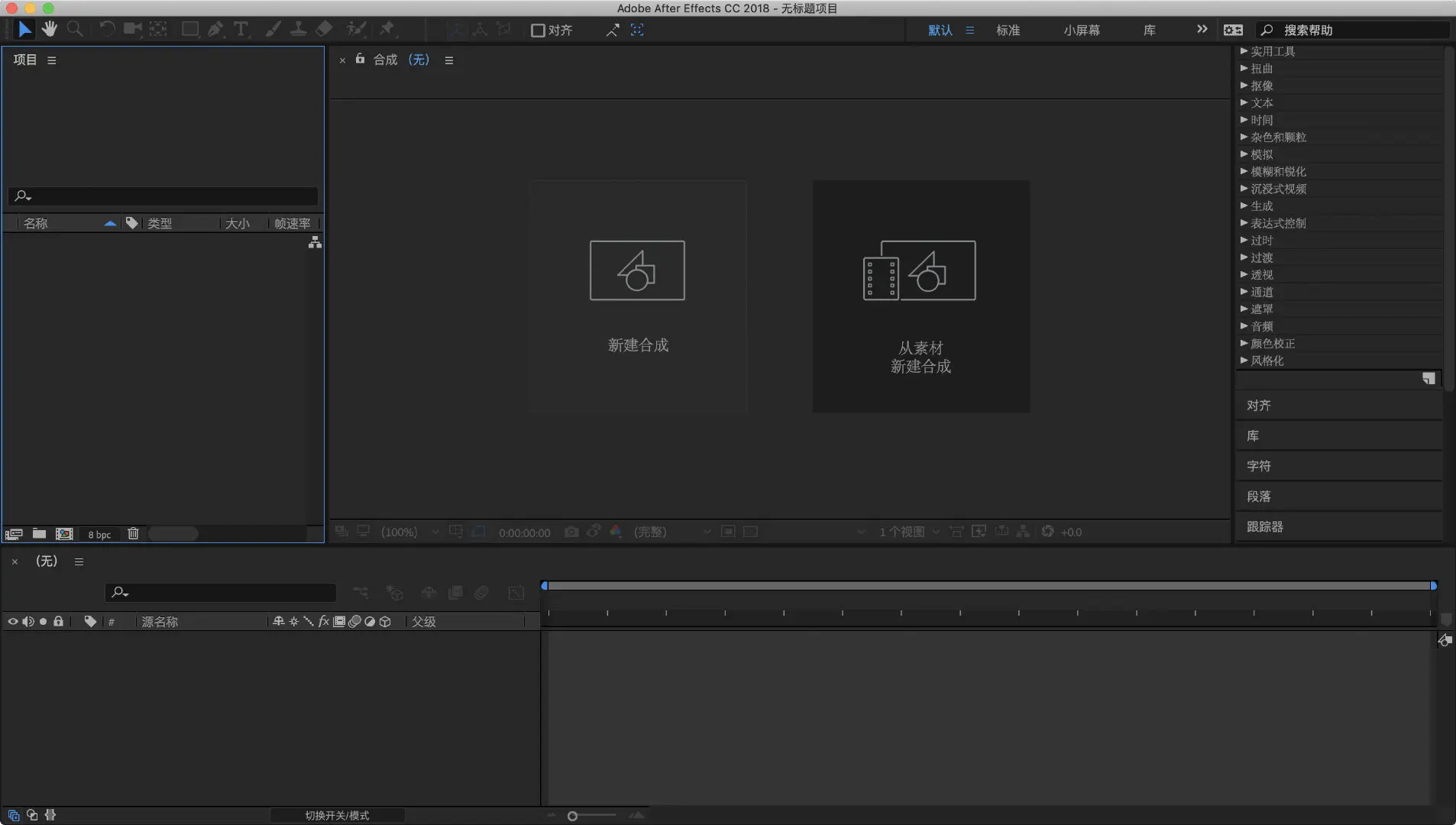Screen dimensions: 1456x825
Task: Select the Zoom magnifier tool
Action: pos(74,29)
